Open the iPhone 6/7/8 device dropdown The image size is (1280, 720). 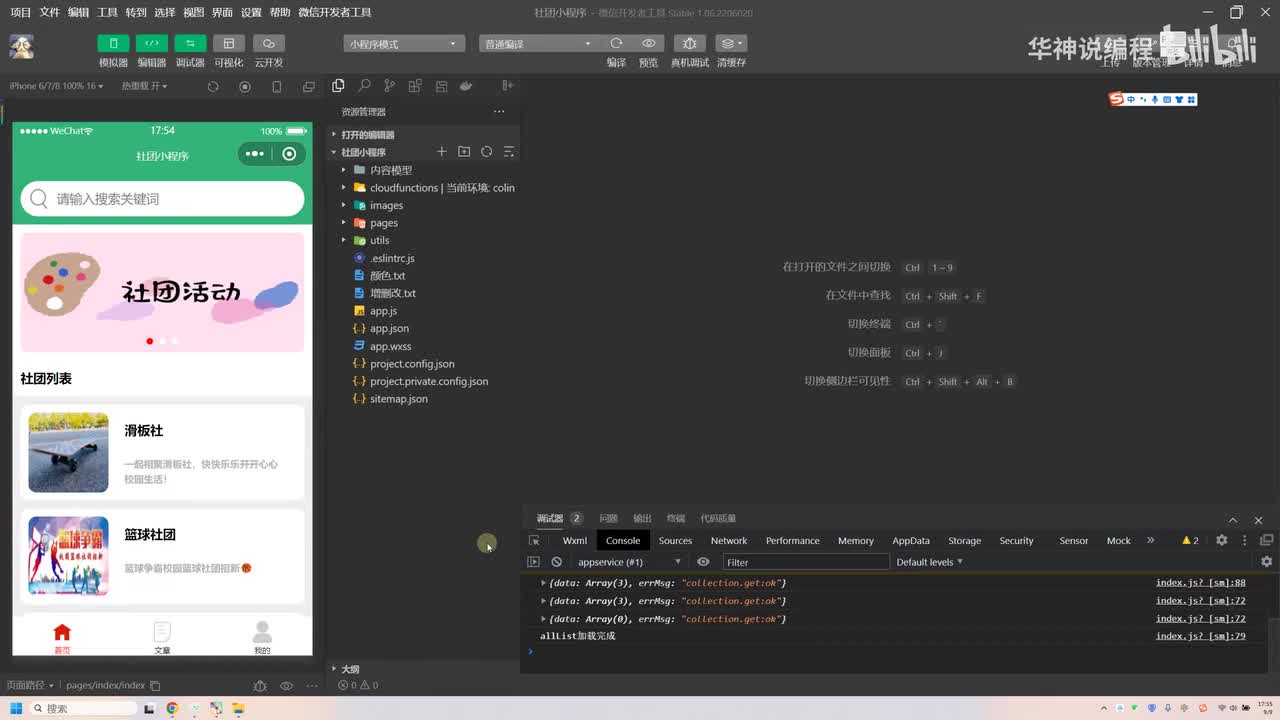[57, 86]
